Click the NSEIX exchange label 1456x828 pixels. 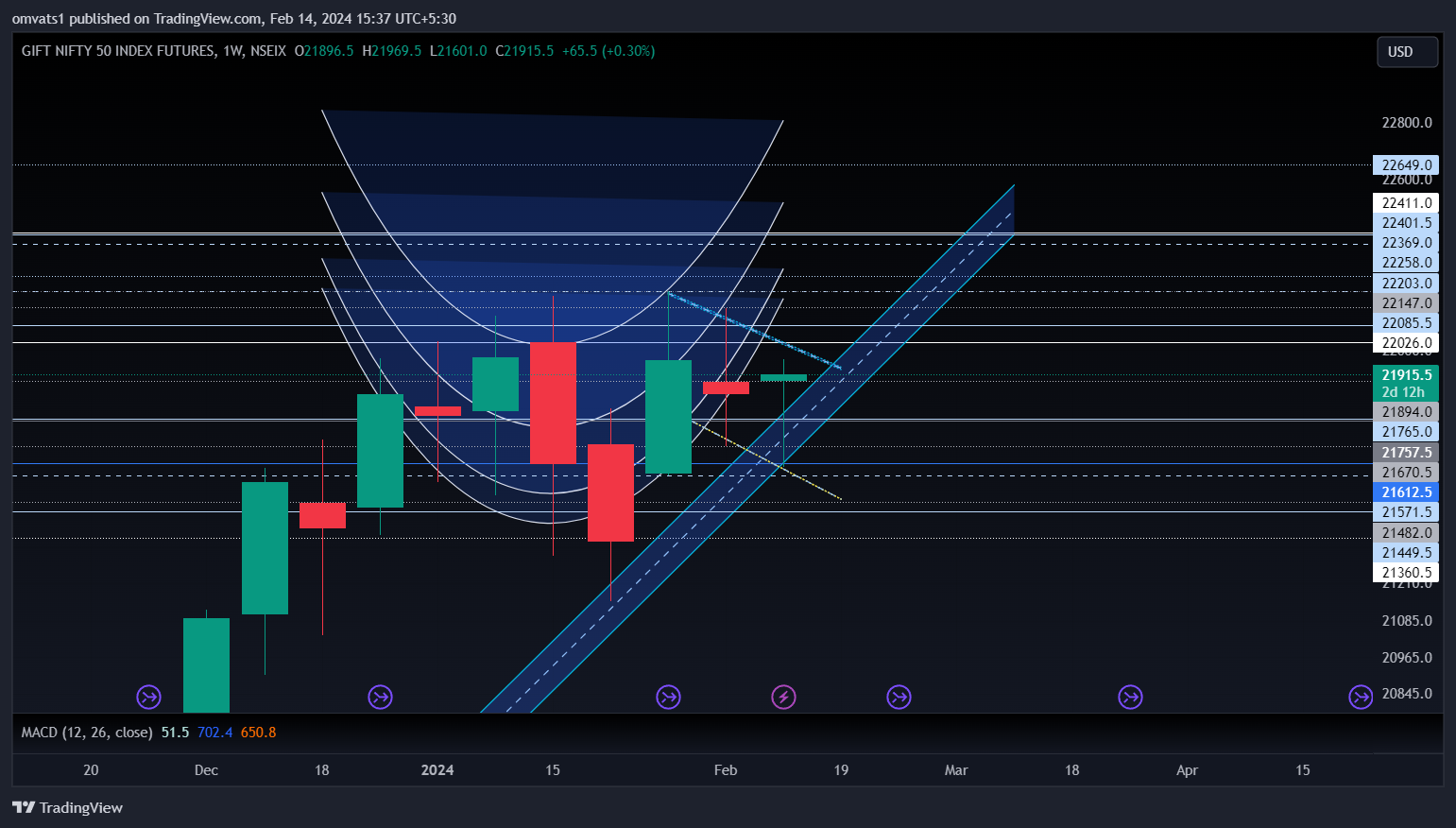[268, 51]
